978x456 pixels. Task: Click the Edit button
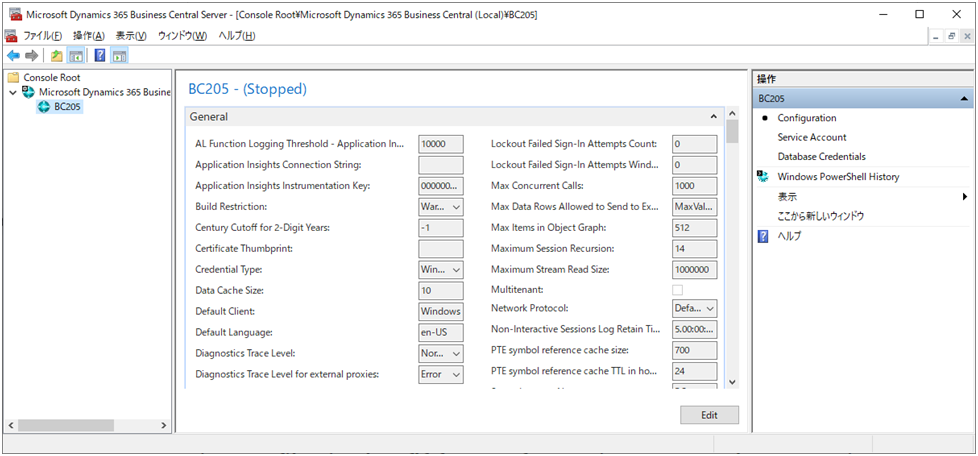pyautogui.click(x=709, y=415)
